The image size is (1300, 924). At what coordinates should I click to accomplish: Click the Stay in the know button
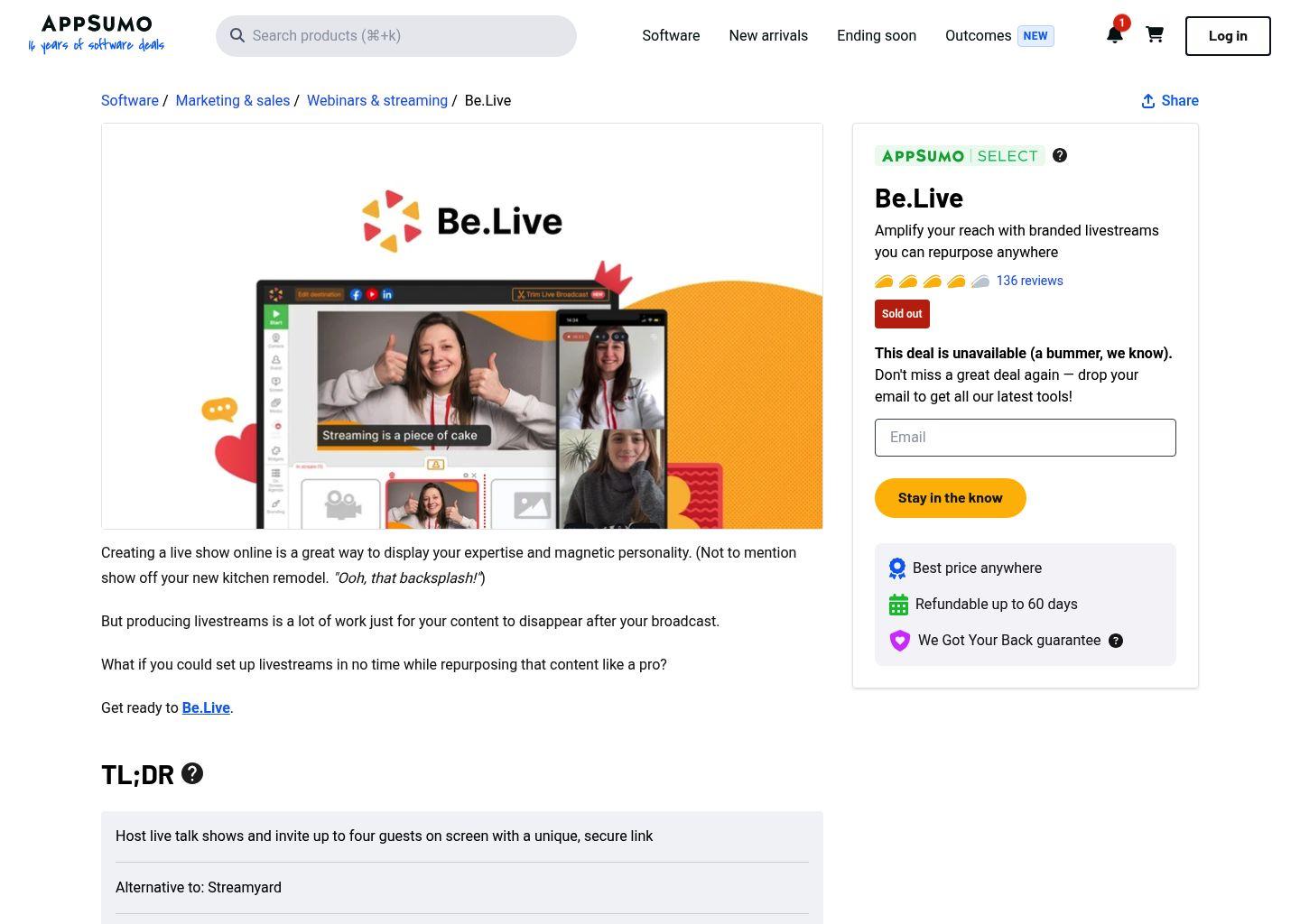[950, 498]
